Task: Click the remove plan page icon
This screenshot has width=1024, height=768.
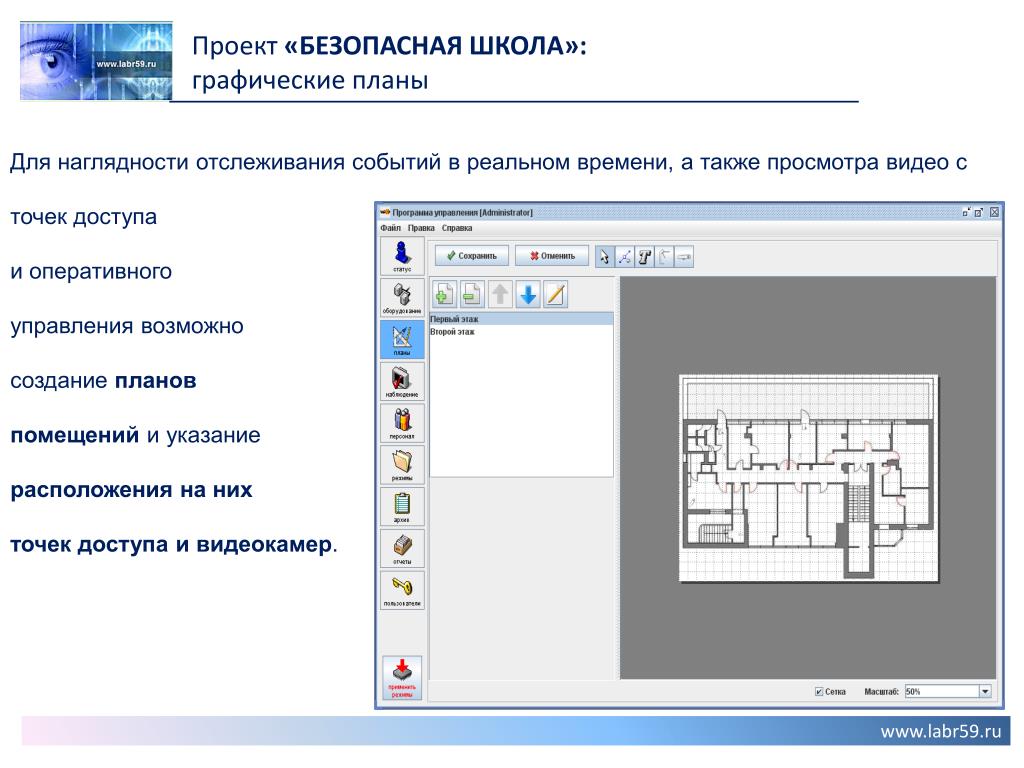Action: coord(472,295)
